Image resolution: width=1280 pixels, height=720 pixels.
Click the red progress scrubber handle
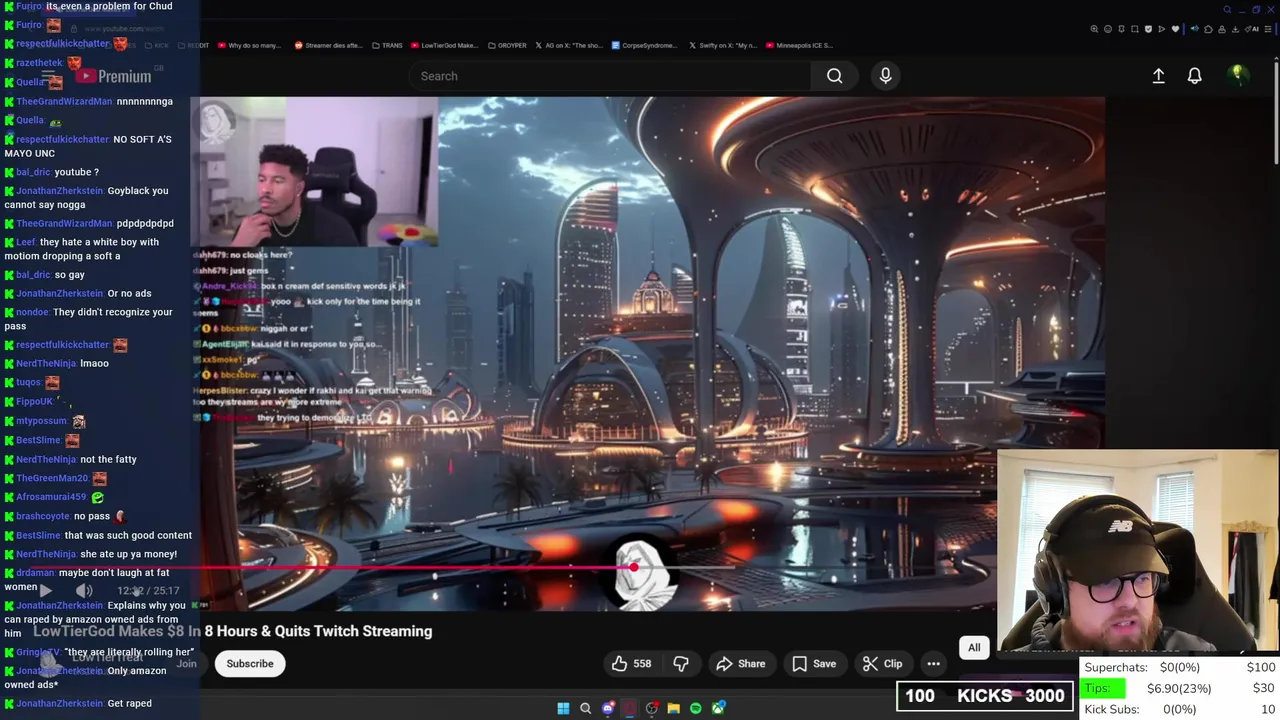tap(633, 567)
